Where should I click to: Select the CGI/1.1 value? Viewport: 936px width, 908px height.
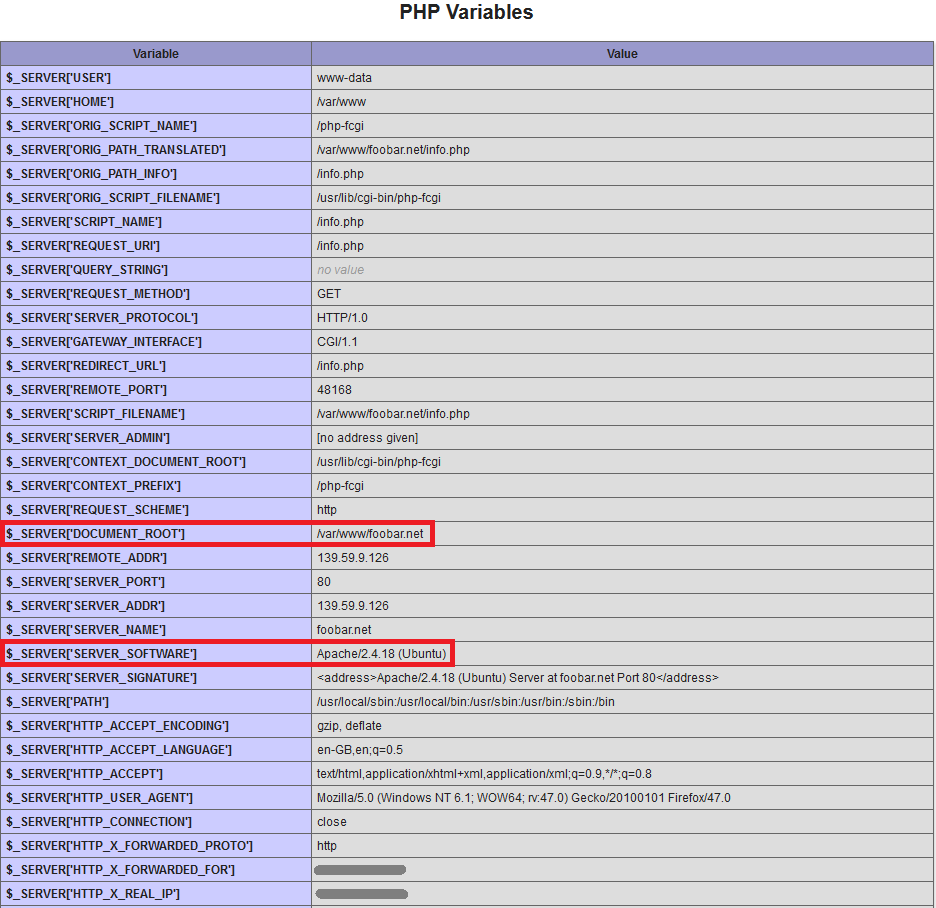(x=337, y=342)
